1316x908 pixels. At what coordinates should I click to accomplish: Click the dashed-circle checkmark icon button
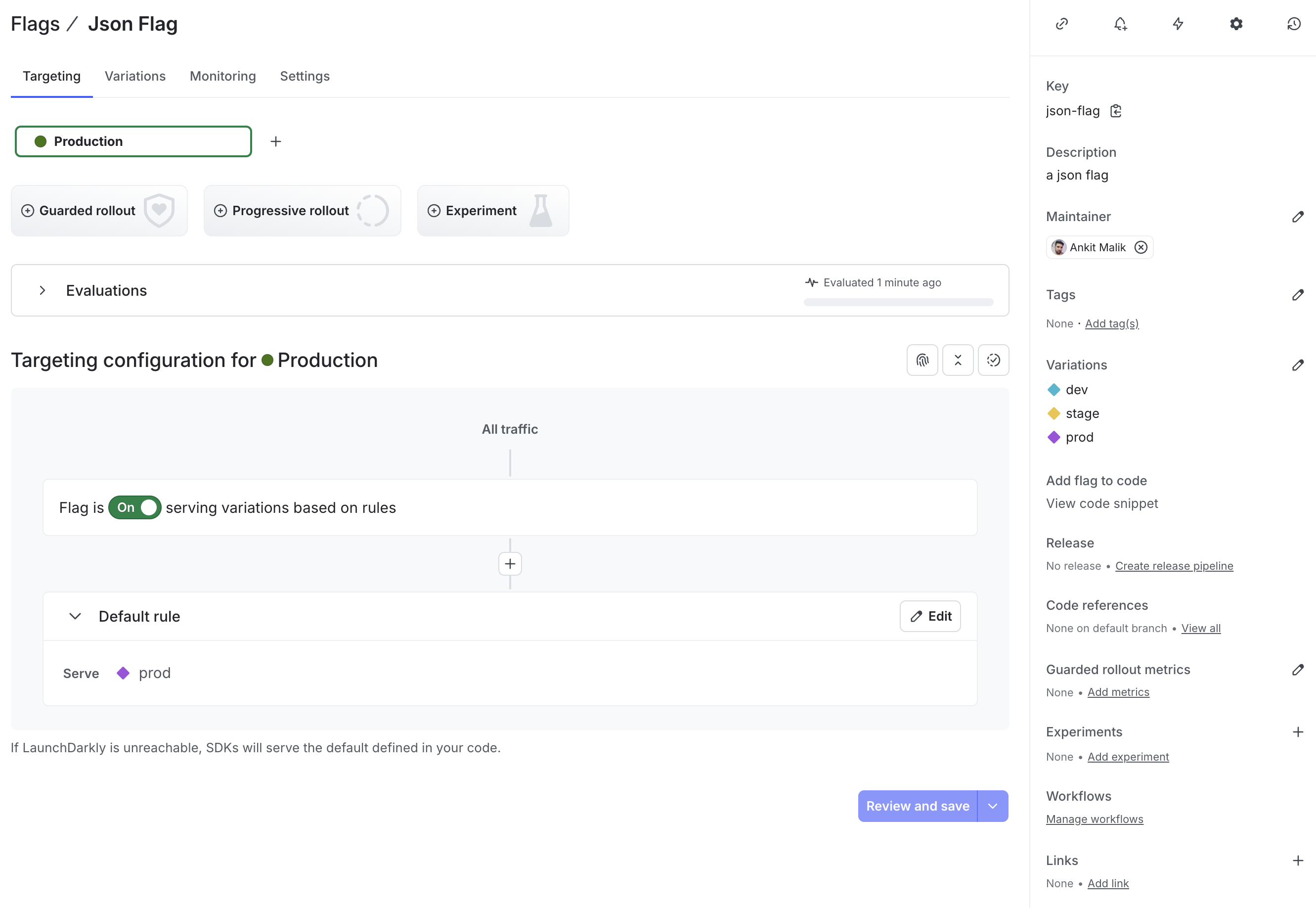pyautogui.click(x=994, y=360)
